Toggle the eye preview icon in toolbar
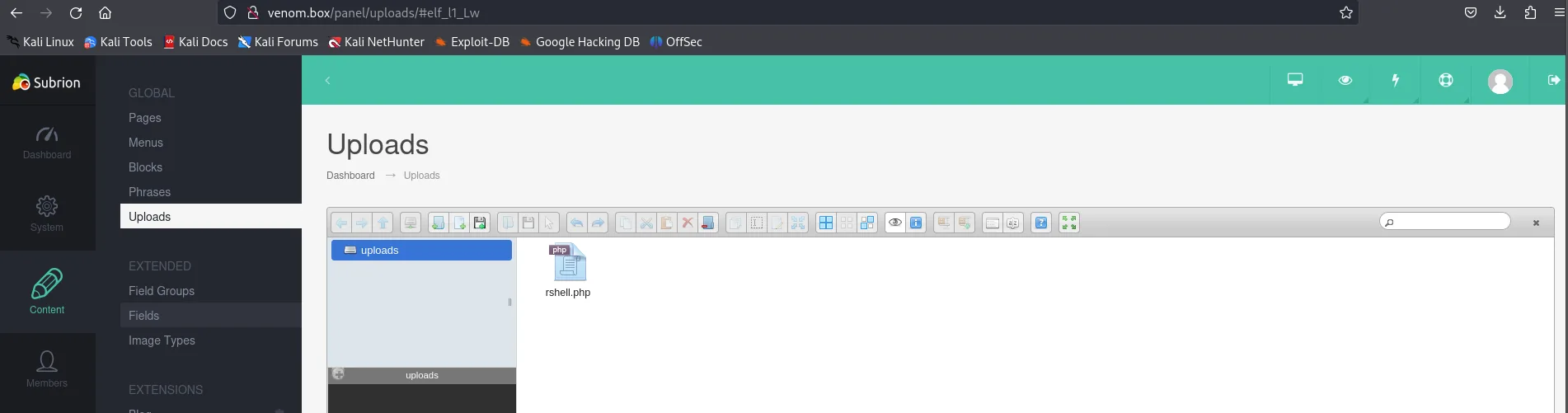The height and width of the screenshot is (413, 1568). 895,223
